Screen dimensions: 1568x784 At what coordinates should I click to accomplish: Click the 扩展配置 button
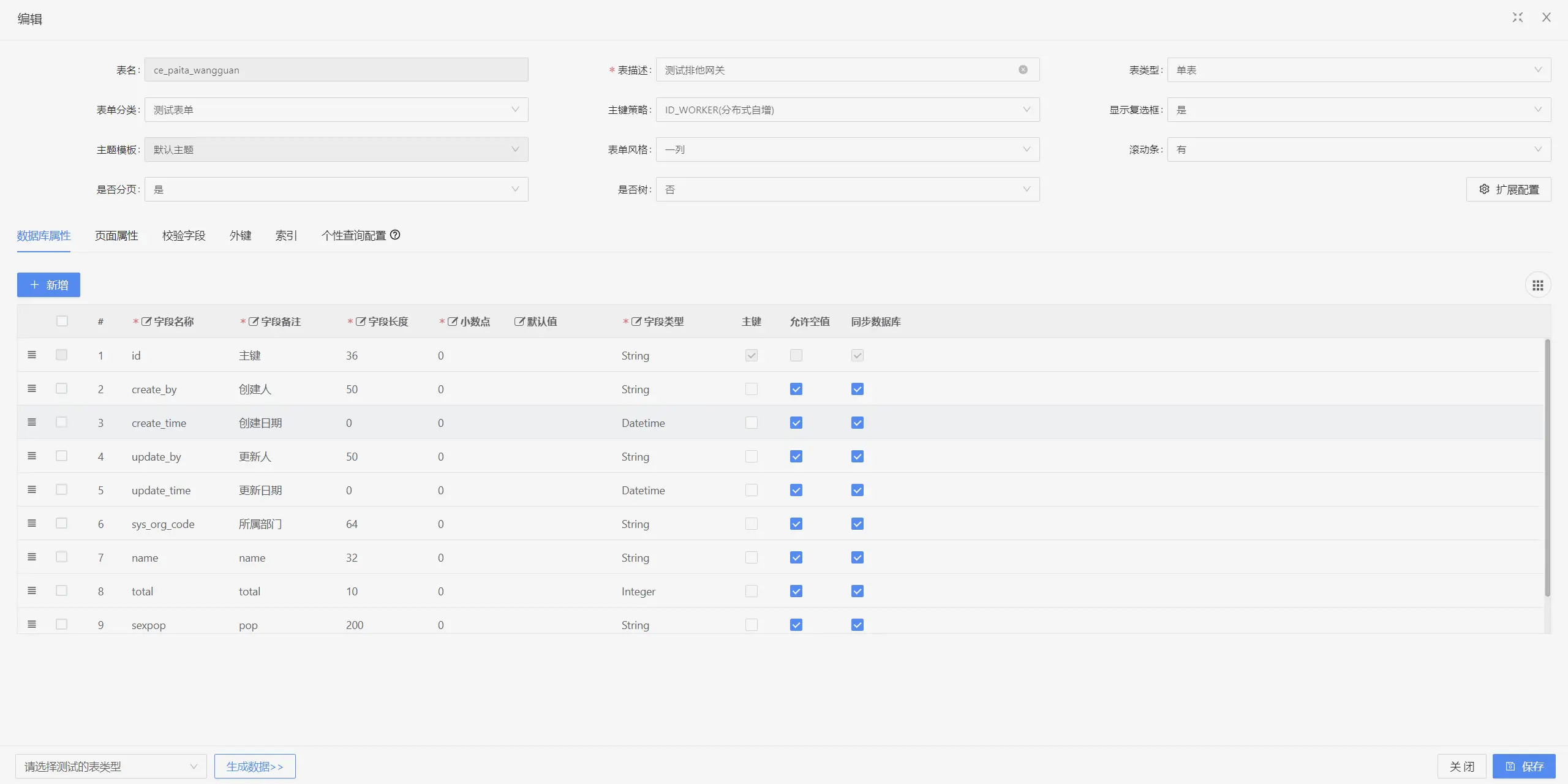click(1509, 189)
